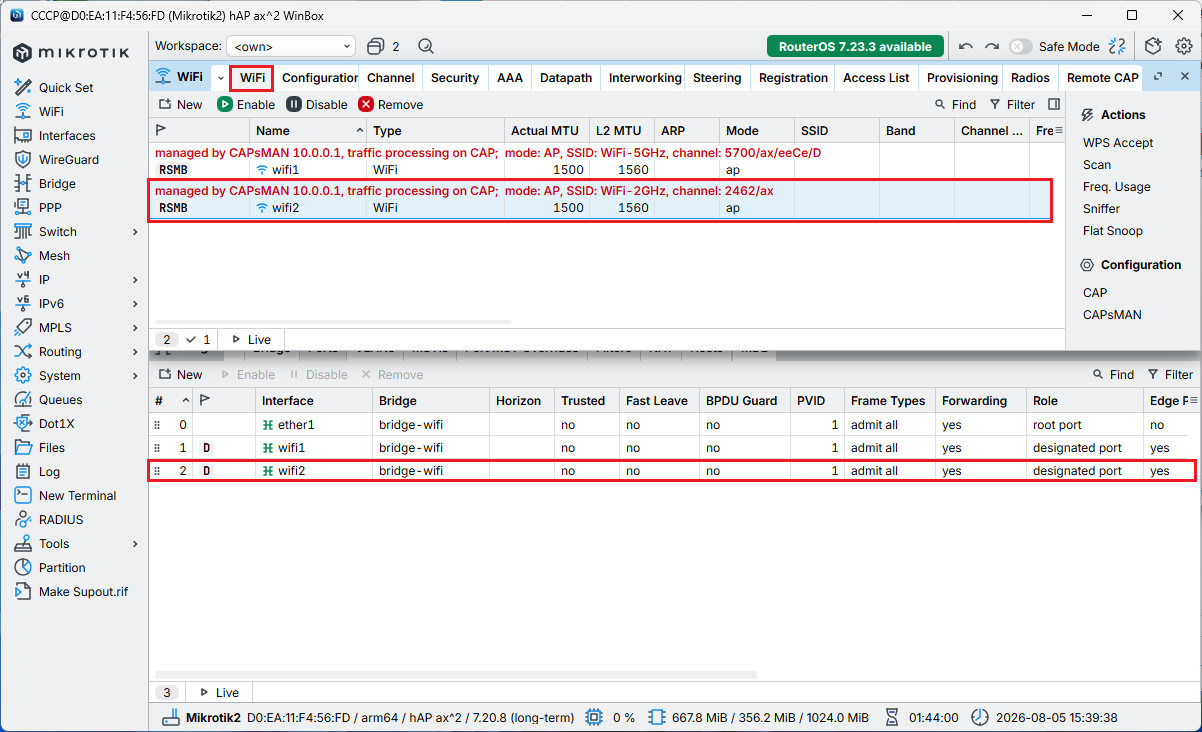Open the Mesh sidebar item

[54, 255]
